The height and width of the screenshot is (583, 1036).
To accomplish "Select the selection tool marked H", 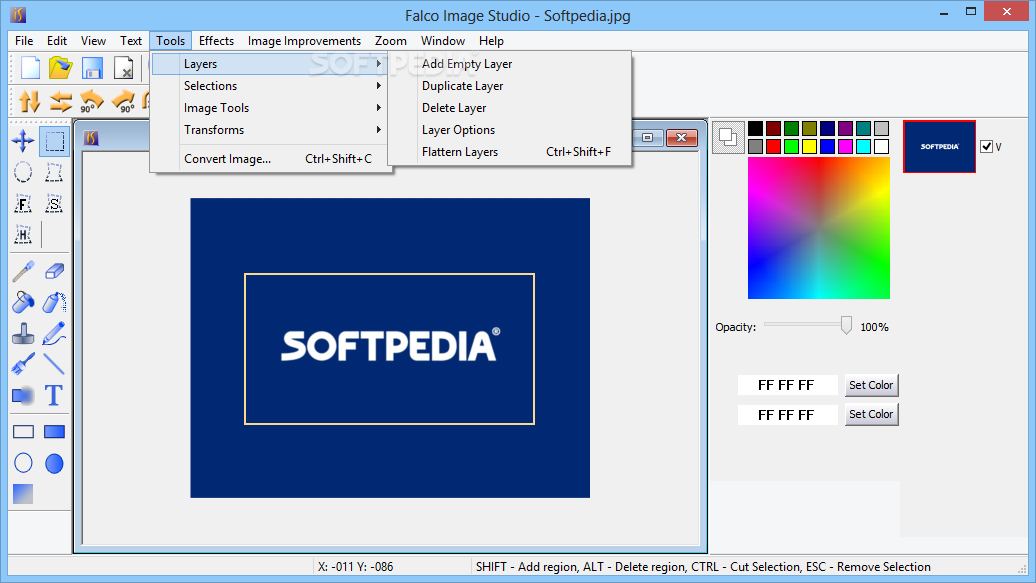I will click(x=23, y=234).
